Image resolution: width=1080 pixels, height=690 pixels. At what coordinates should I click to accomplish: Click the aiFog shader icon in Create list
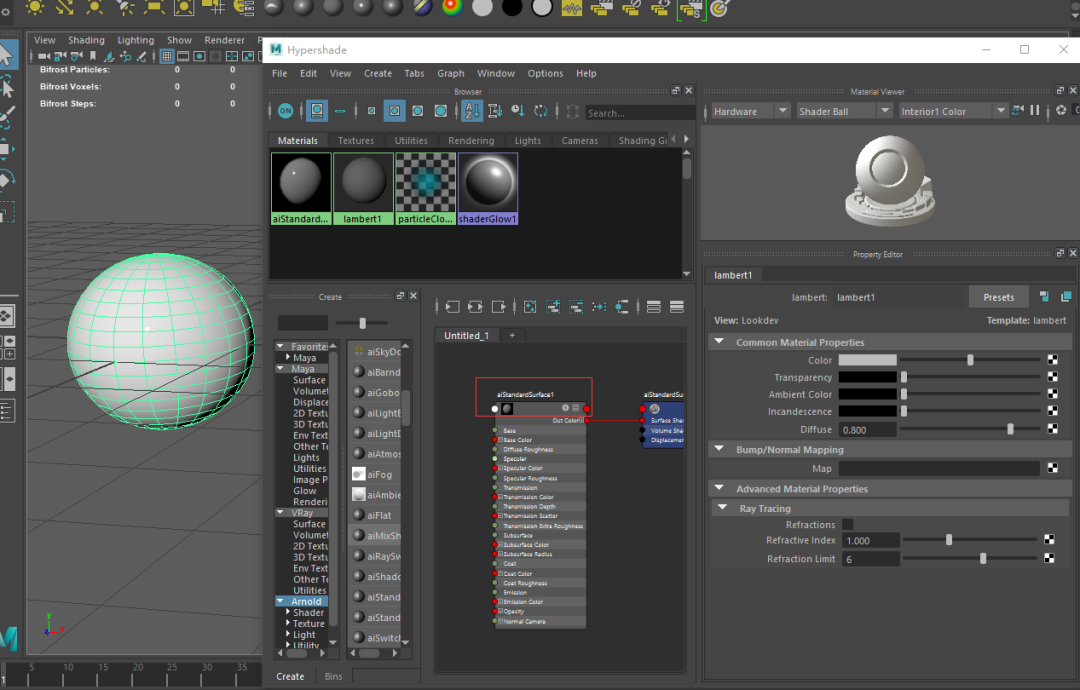point(359,474)
